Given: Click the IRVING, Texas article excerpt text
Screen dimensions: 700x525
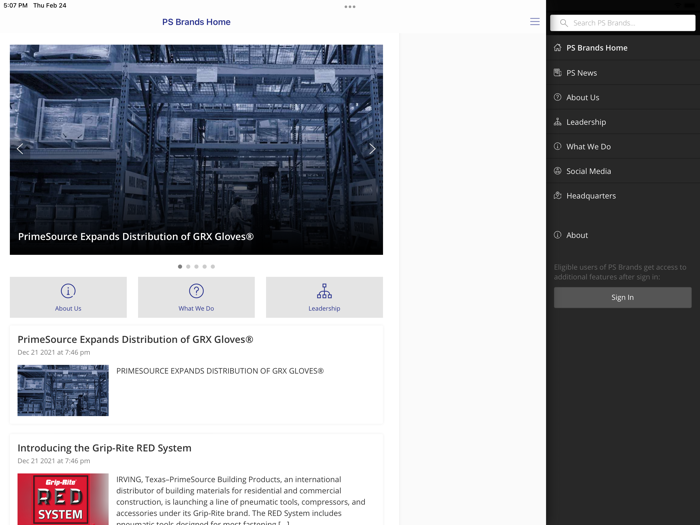Looking at the screenshot, I should tap(241, 502).
